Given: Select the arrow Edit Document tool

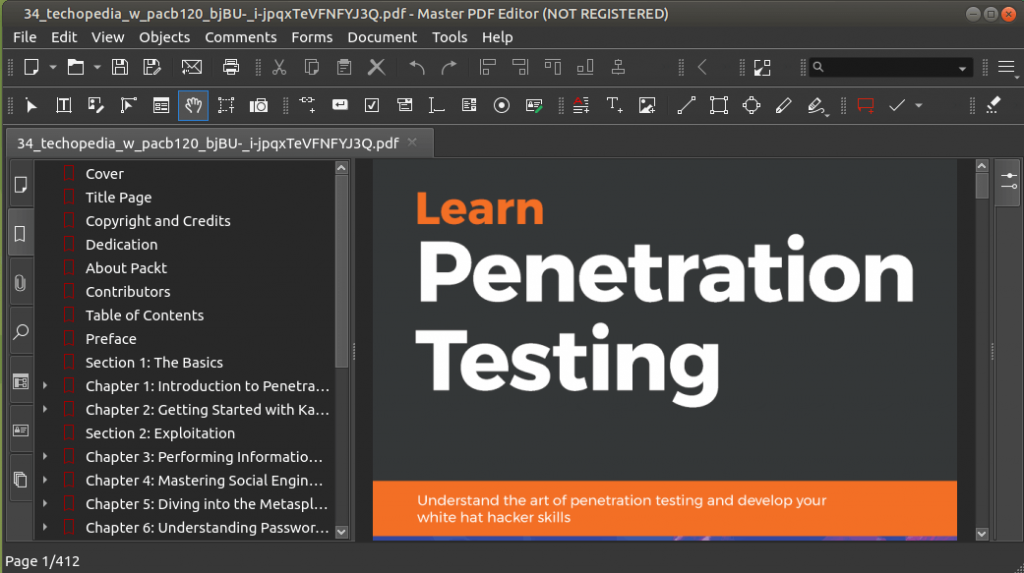Looking at the screenshot, I should click(31, 105).
